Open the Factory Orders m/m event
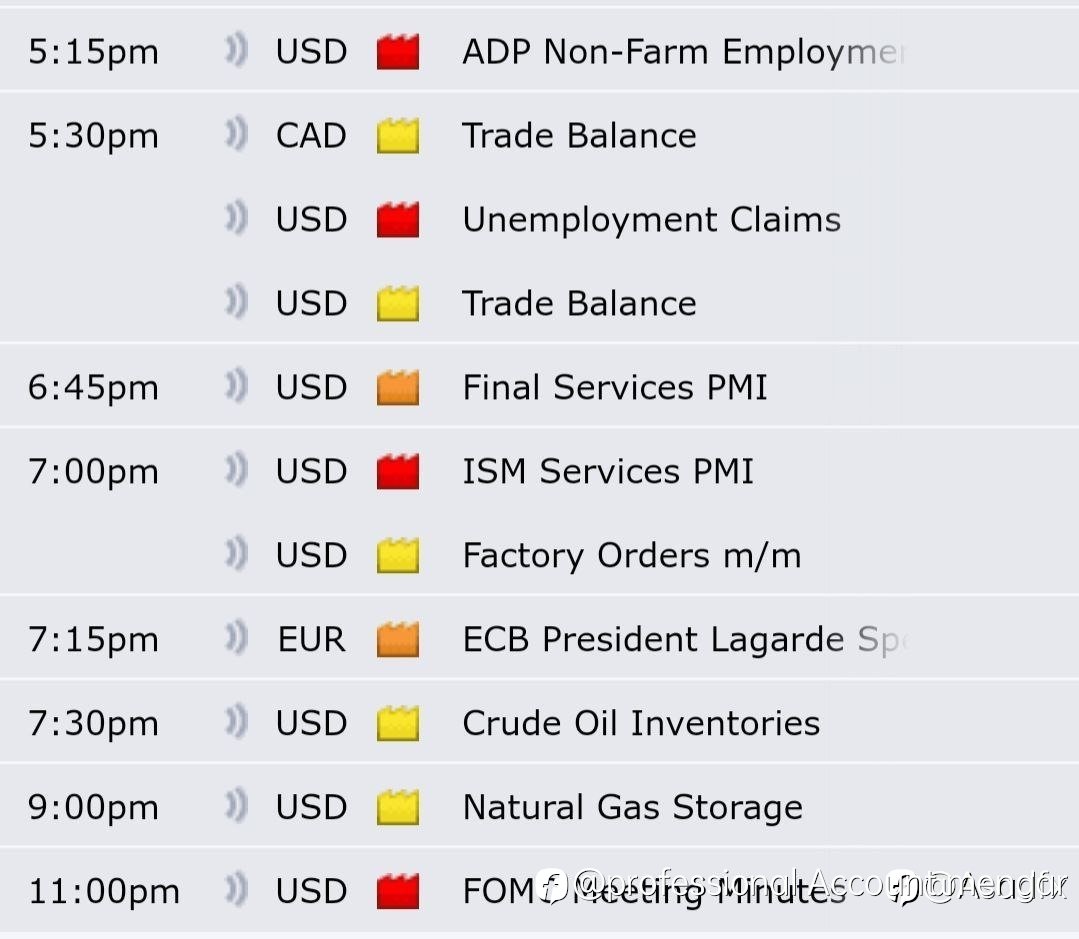 [x=632, y=556]
